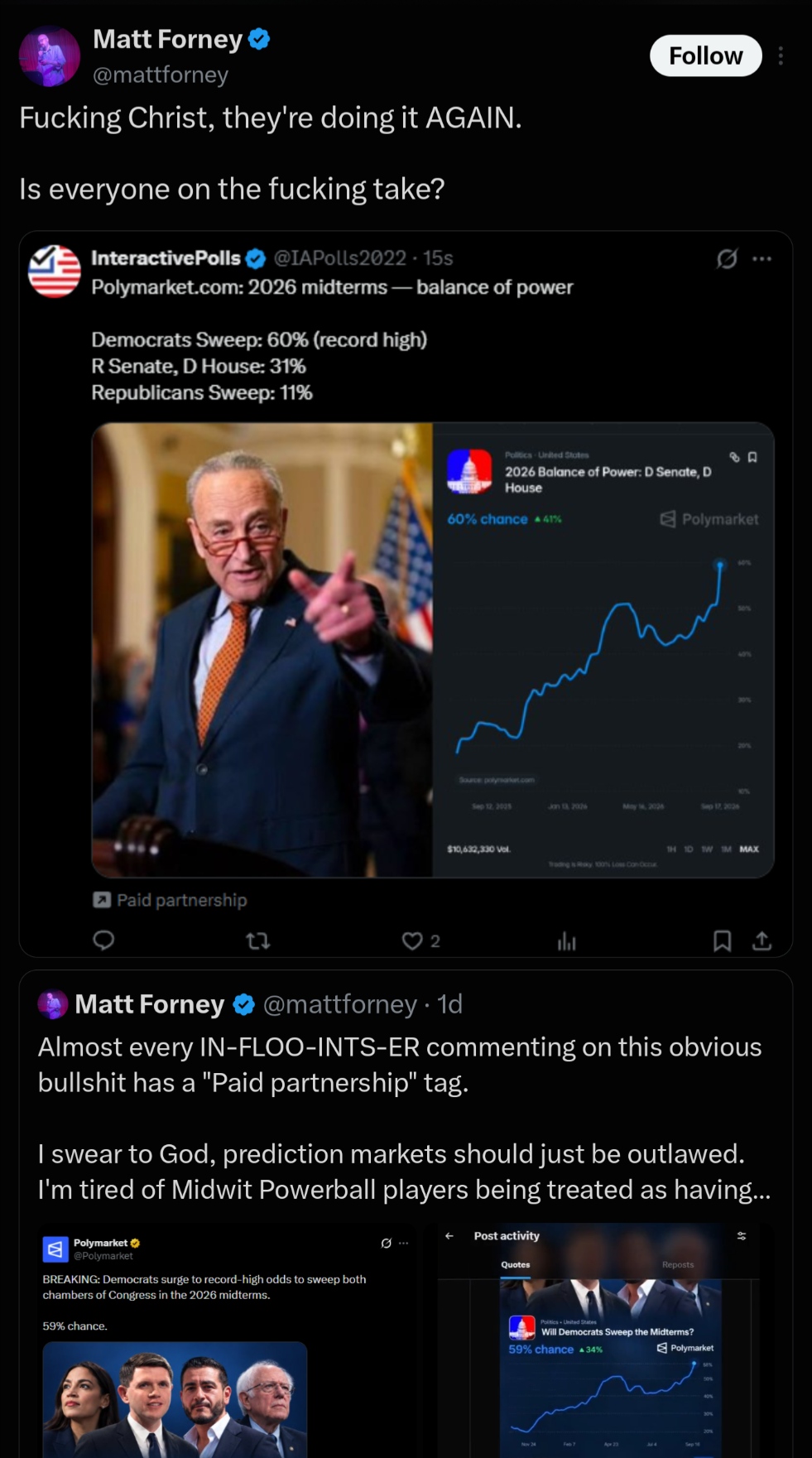Image resolution: width=812 pixels, height=1458 pixels.
Task: Open the three-dot menu beside Follow
Action: tap(781, 55)
